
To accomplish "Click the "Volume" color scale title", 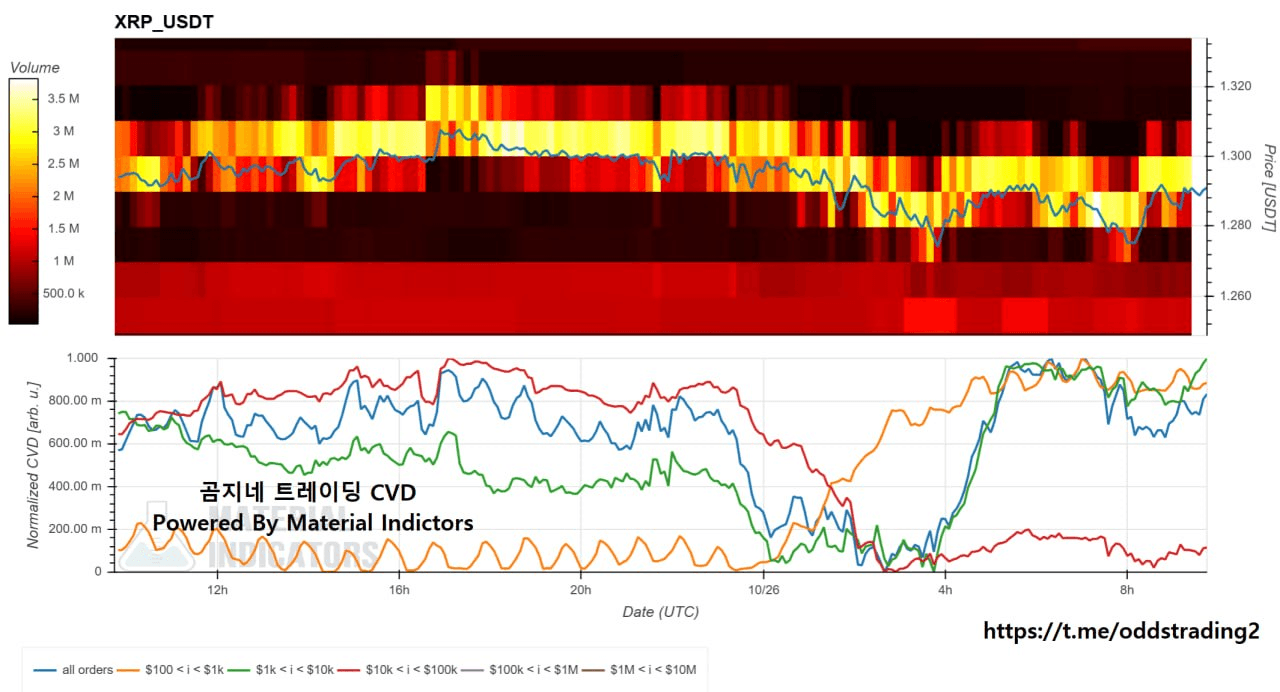I will point(34,68).
